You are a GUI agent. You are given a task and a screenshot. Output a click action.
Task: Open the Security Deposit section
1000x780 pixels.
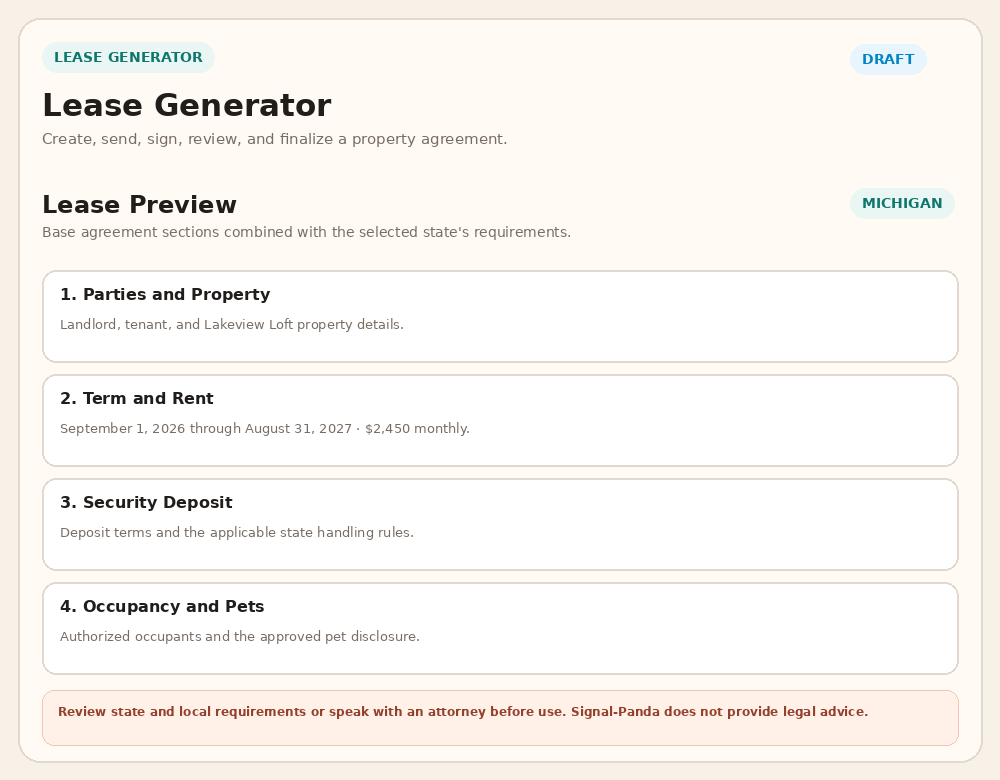(x=500, y=524)
